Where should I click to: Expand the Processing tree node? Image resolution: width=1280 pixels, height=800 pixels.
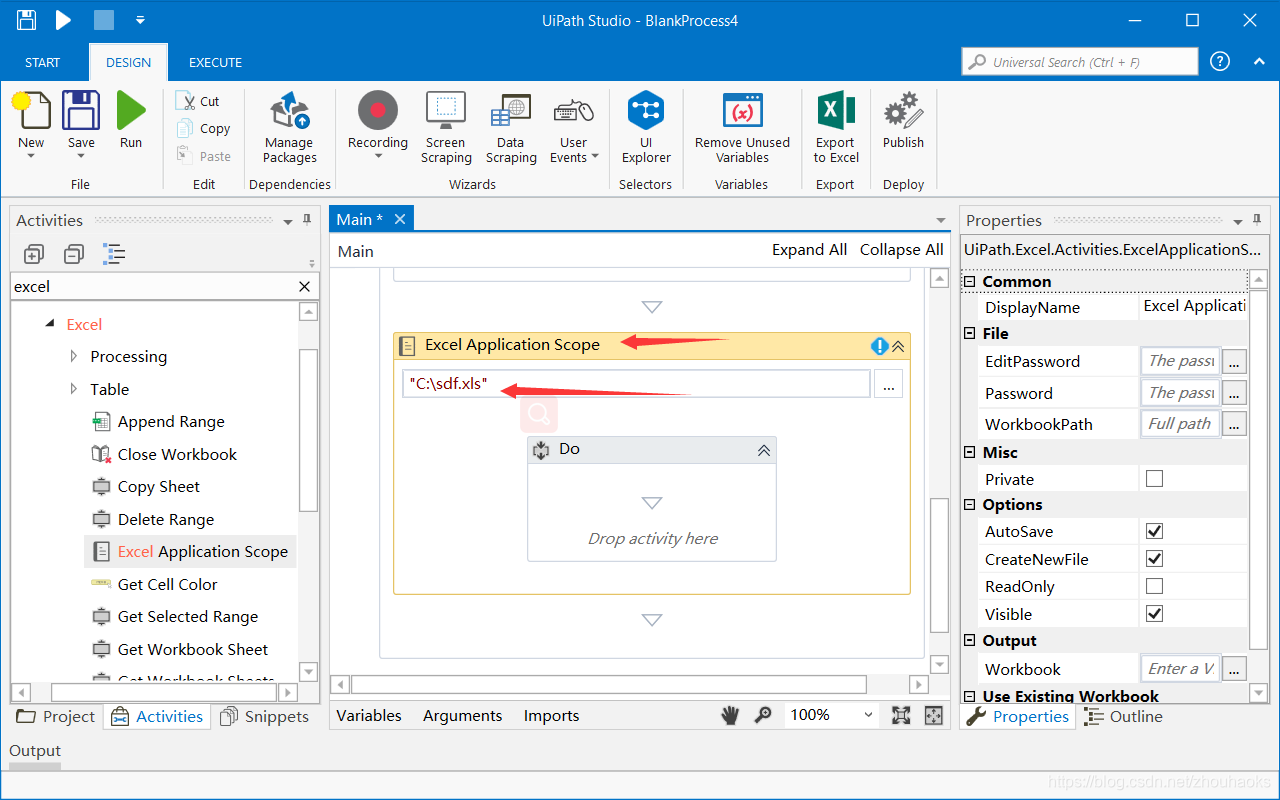[x=74, y=356]
